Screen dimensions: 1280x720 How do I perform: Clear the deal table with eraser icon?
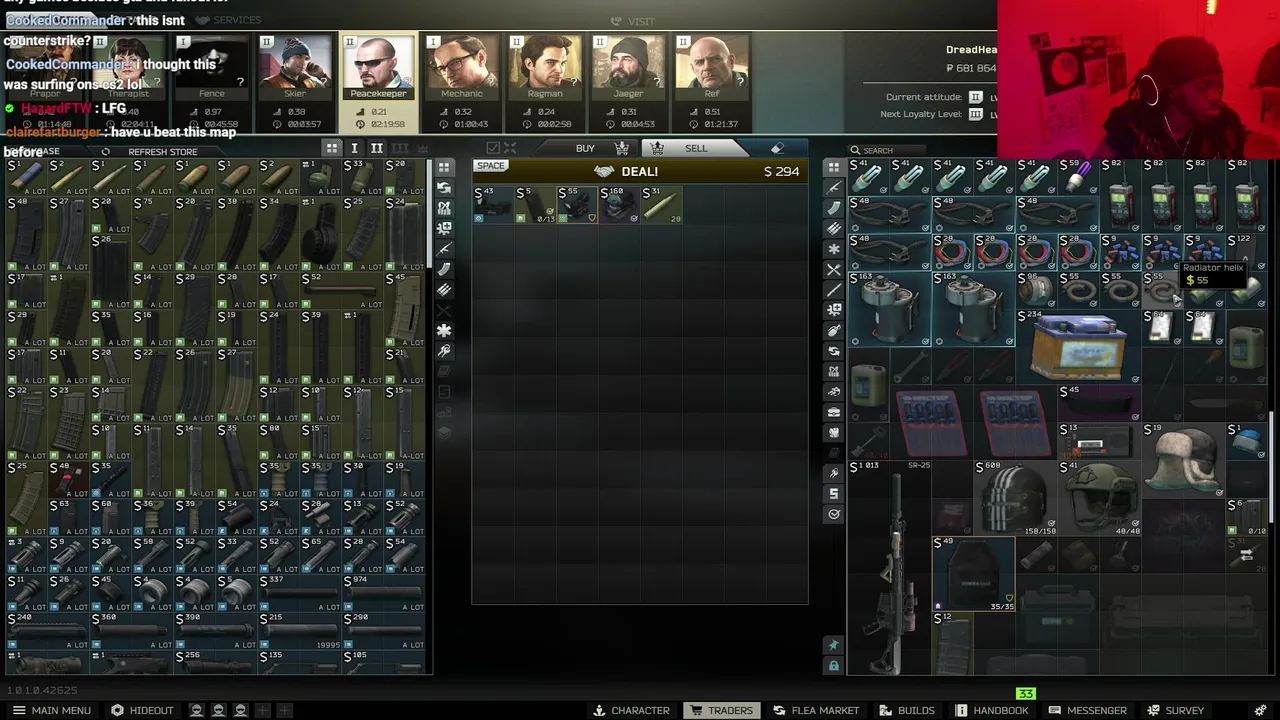[777, 148]
